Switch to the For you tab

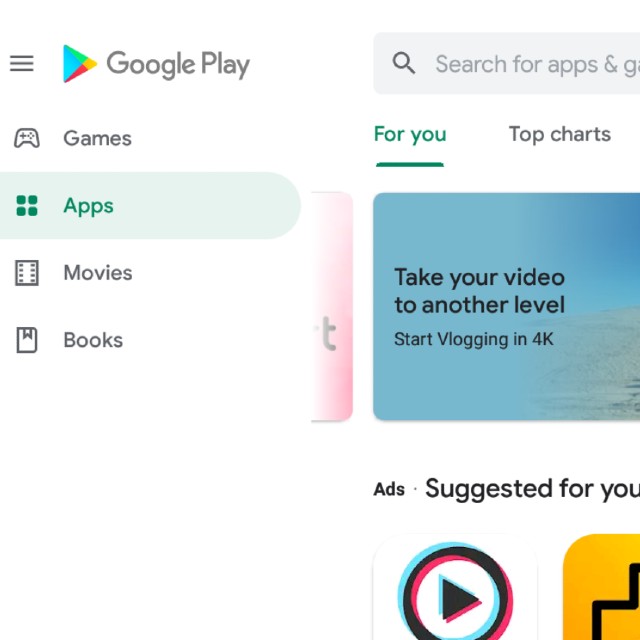point(410,134)
